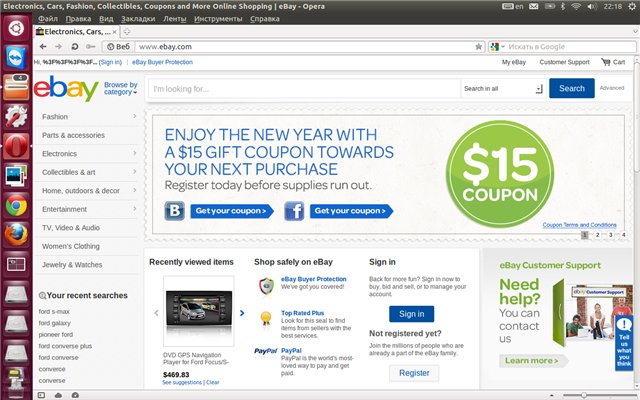The width and height of the screenshot is (640, 400).
Task: Open the Инструменты menu
Action: (x=218, y=19)
